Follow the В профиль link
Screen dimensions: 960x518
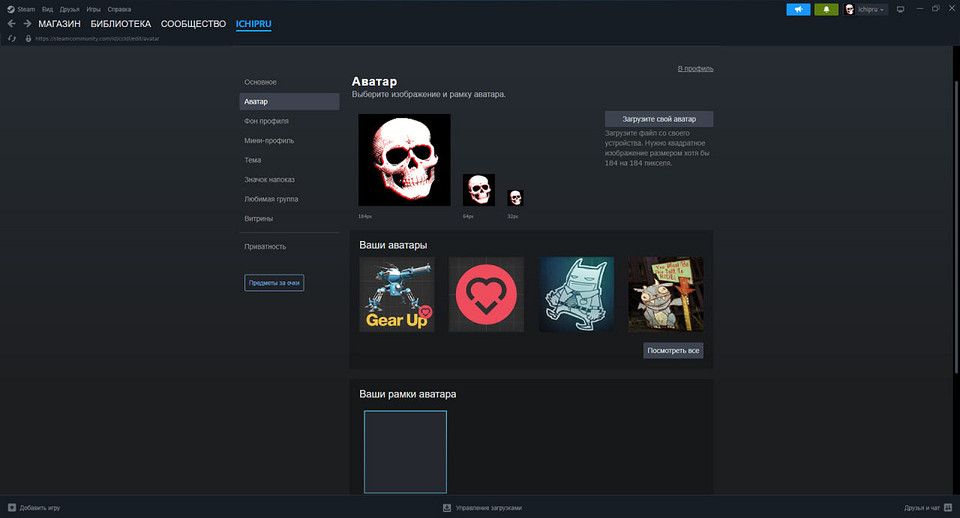coord(695,69)
